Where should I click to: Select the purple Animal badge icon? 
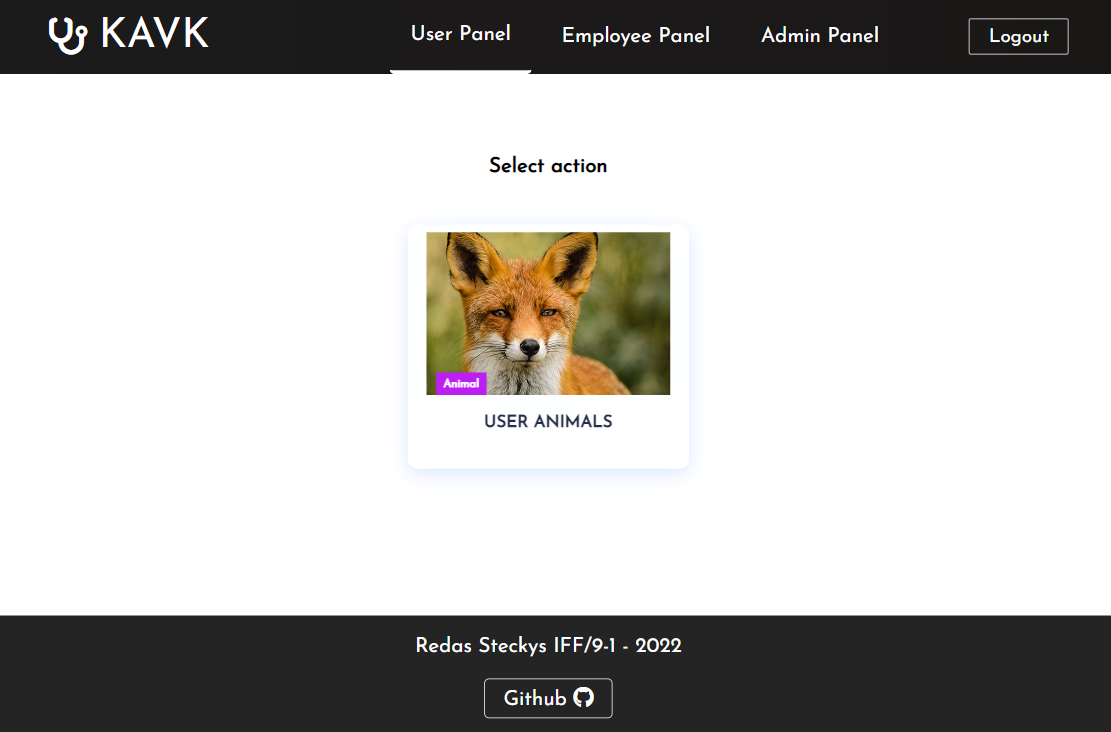[x=459, y=383]
